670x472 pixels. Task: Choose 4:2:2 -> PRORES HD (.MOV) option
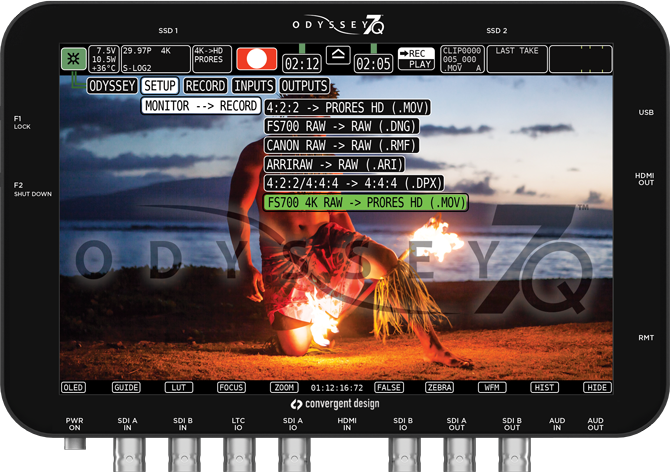(347, 108)
